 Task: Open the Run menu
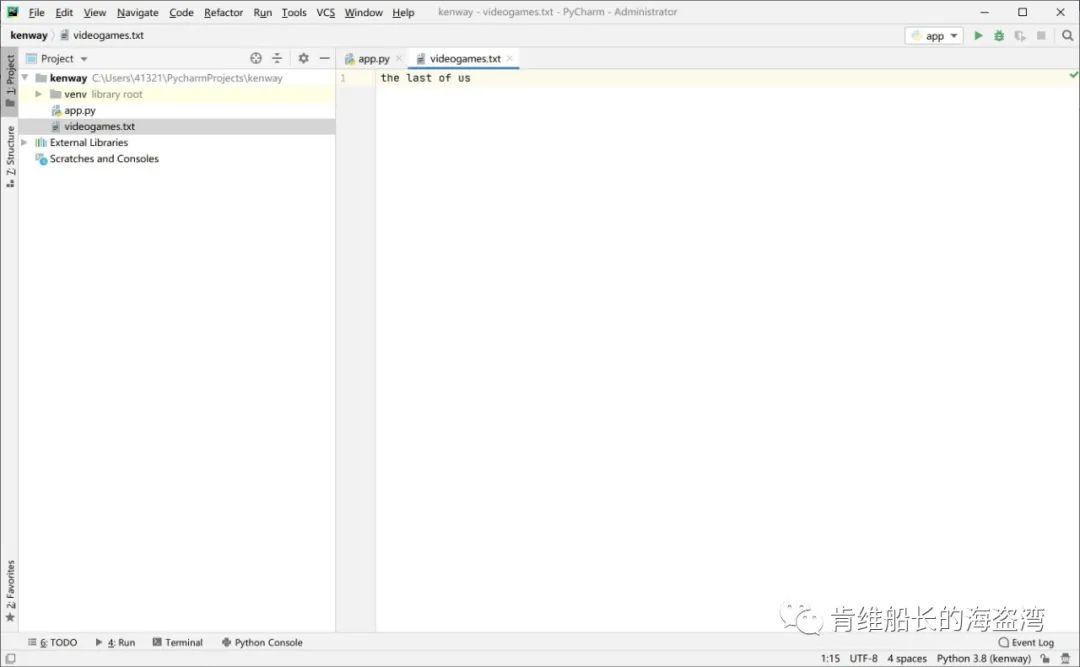pyautogui.click(x=262, y=12)
